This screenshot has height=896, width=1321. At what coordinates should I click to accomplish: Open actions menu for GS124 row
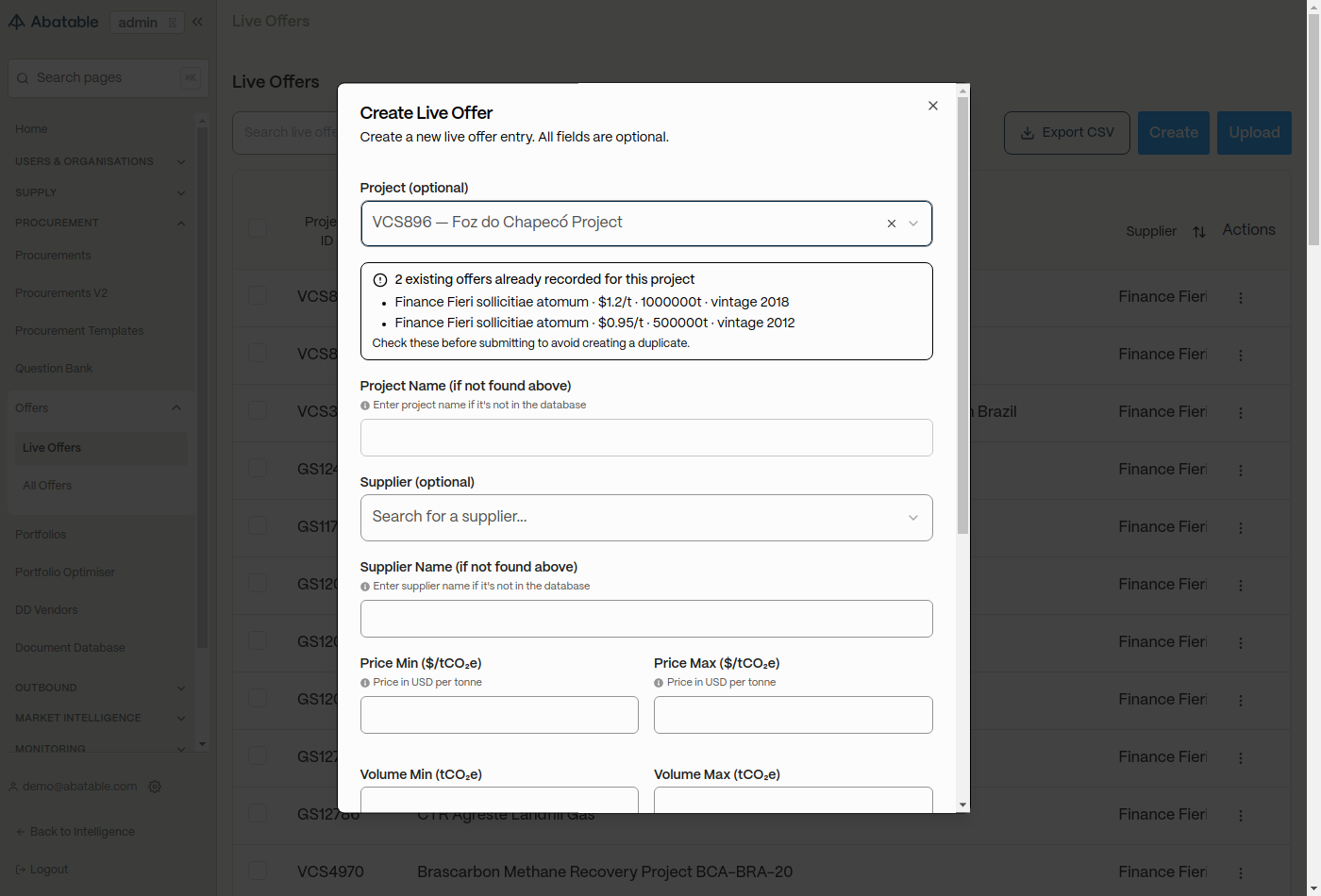pyautogui.click(x=1241, y=471)
